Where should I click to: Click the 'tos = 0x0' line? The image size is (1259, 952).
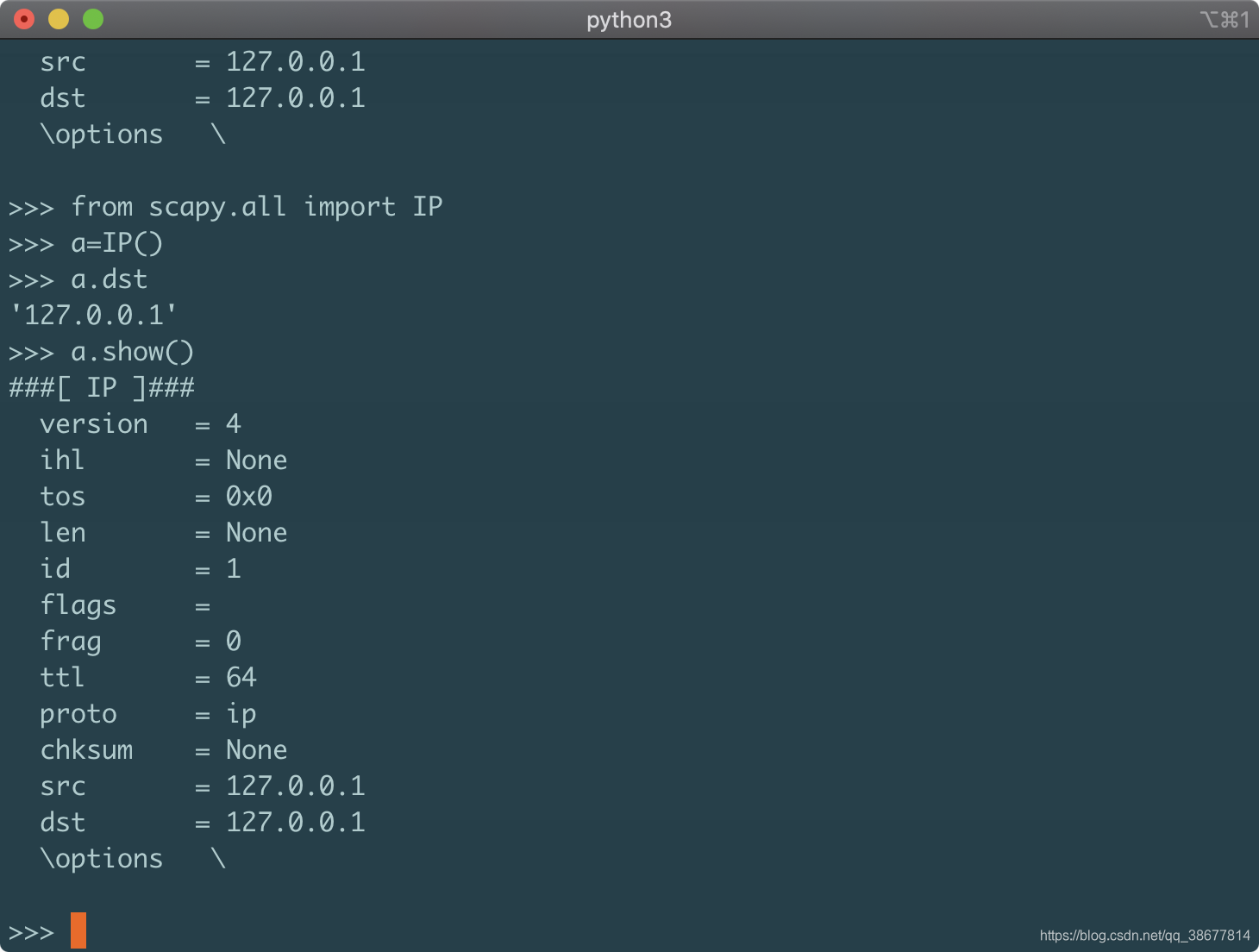pyautogui.click(x=156, y=497)
